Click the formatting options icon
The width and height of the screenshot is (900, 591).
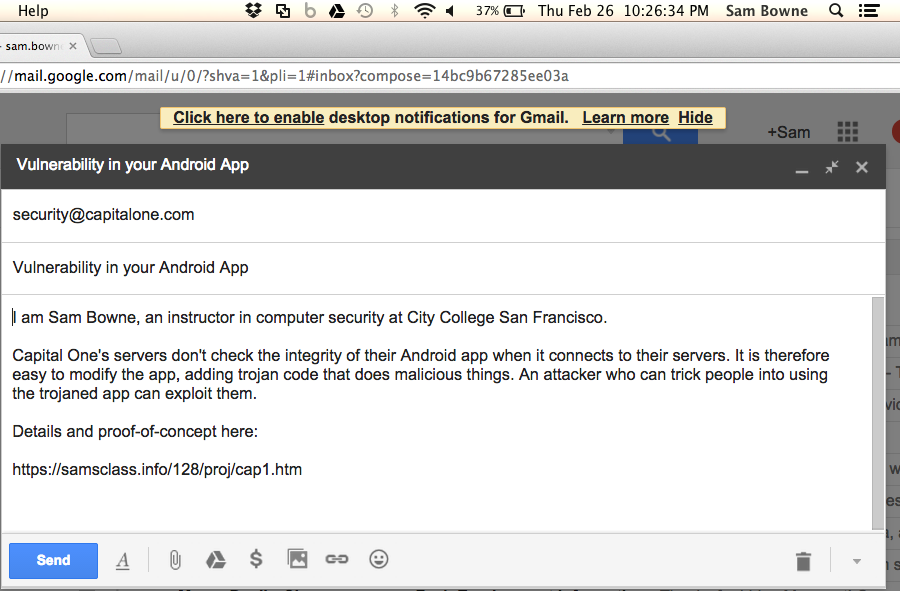coord(123,561)
